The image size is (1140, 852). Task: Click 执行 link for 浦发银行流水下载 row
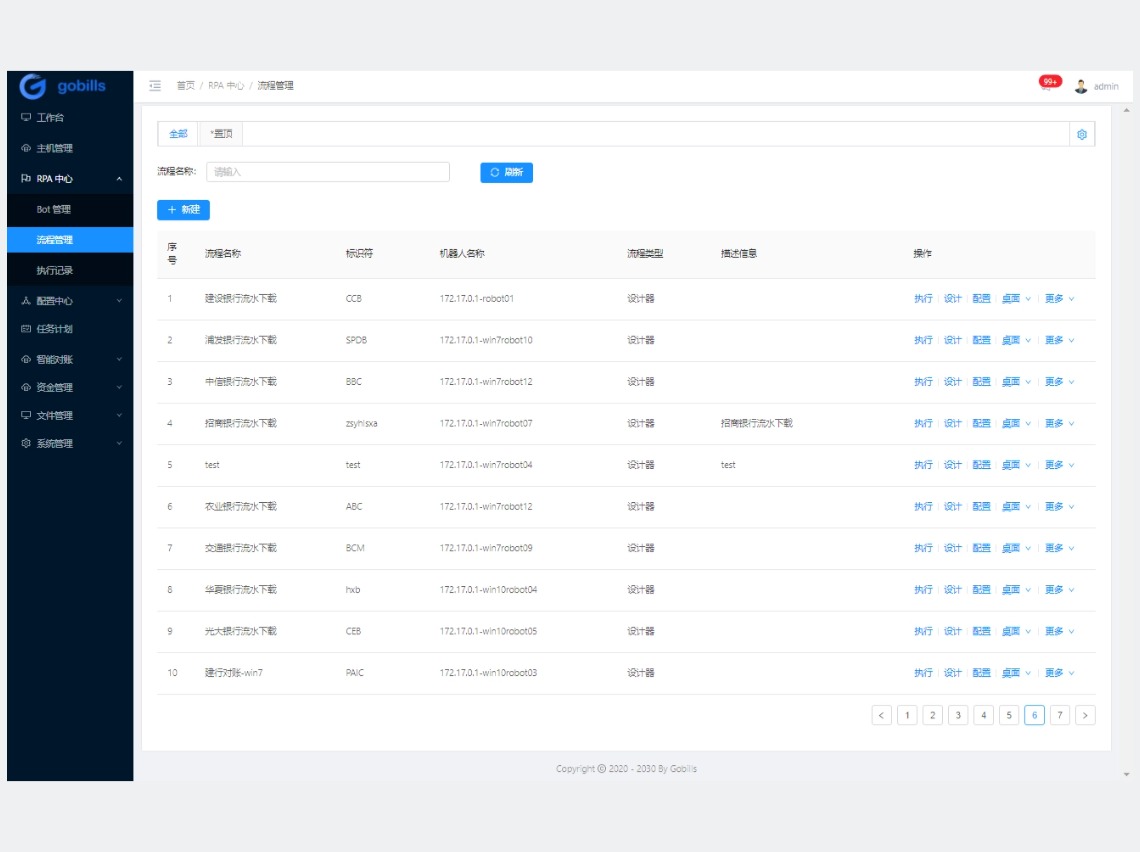coord(922,341)
